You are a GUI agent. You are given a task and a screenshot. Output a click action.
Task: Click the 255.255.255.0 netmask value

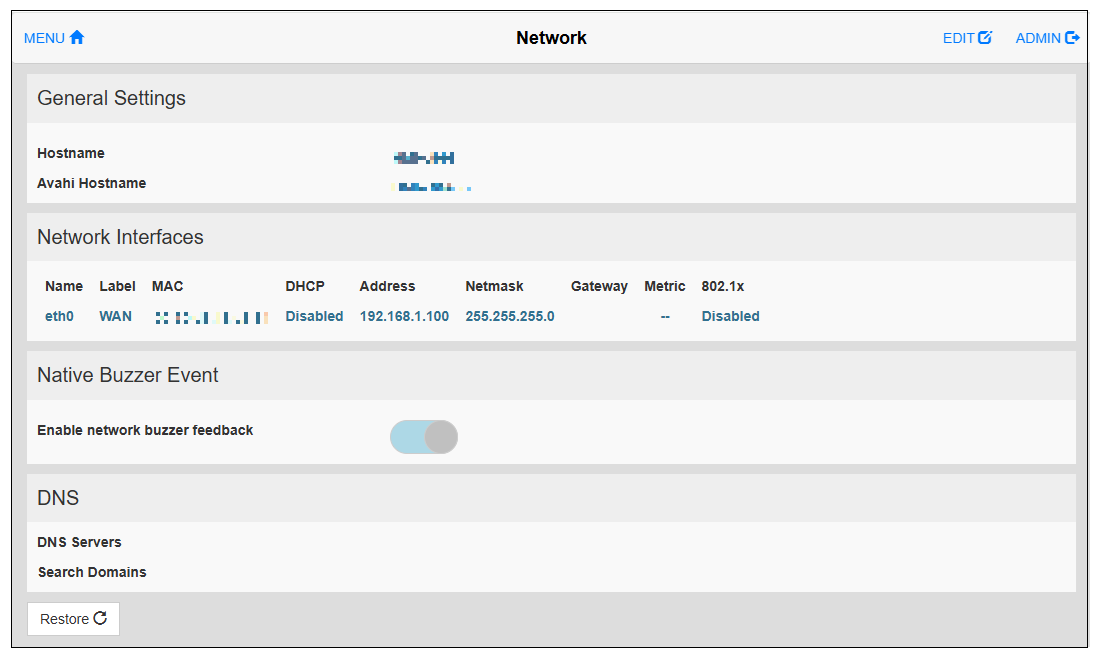510,316
